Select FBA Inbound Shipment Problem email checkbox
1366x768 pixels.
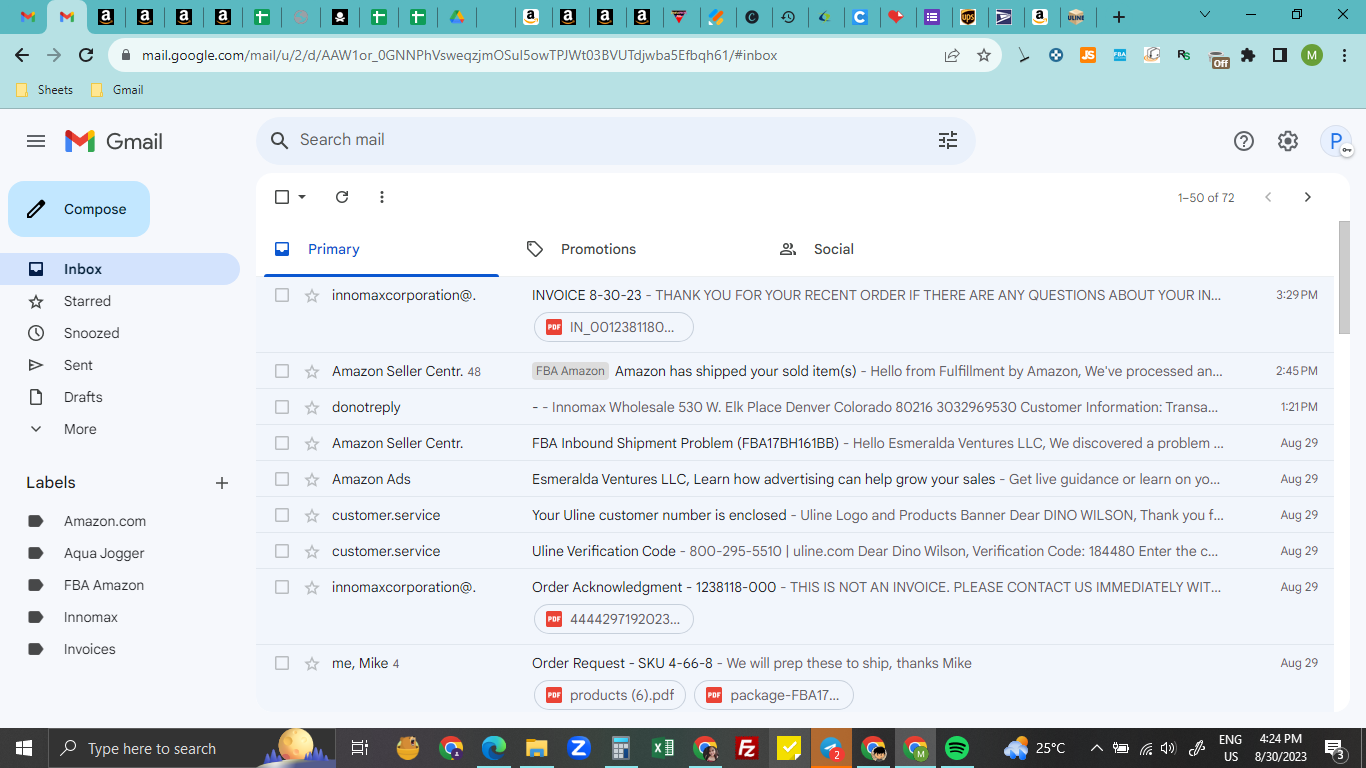(x=282, y=443)
